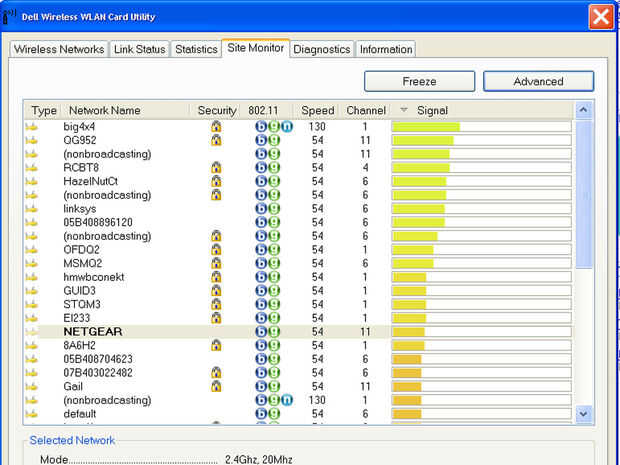The height and width of the screenshot is (465, 620).
Task: Click the lock icon for 8A6H2
Action: [216, 346]
